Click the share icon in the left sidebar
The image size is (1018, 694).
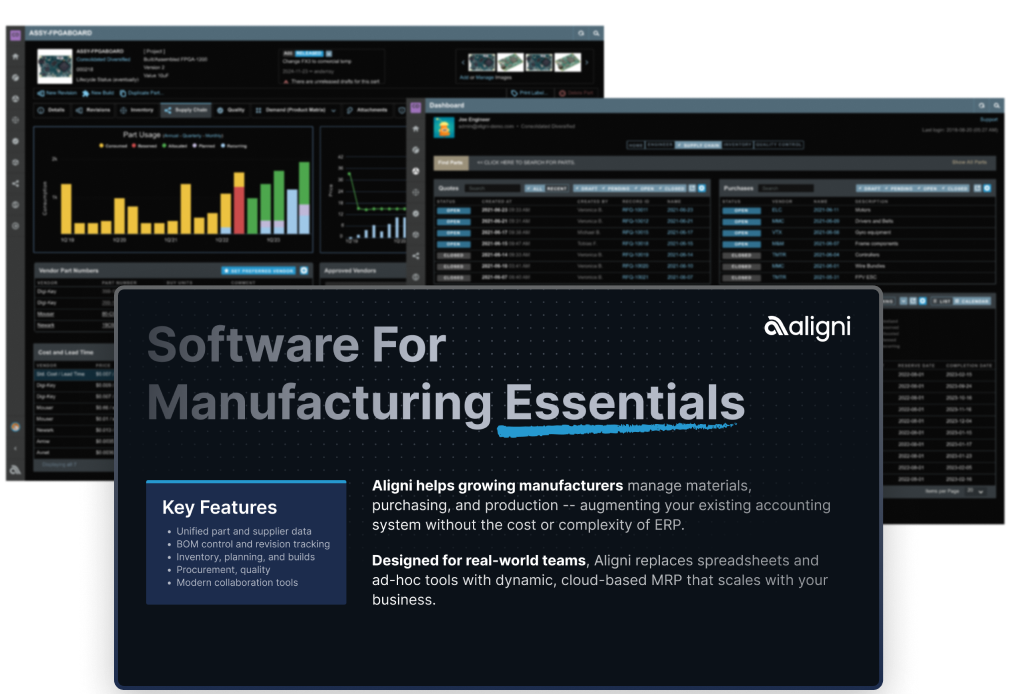coord(15,183)
